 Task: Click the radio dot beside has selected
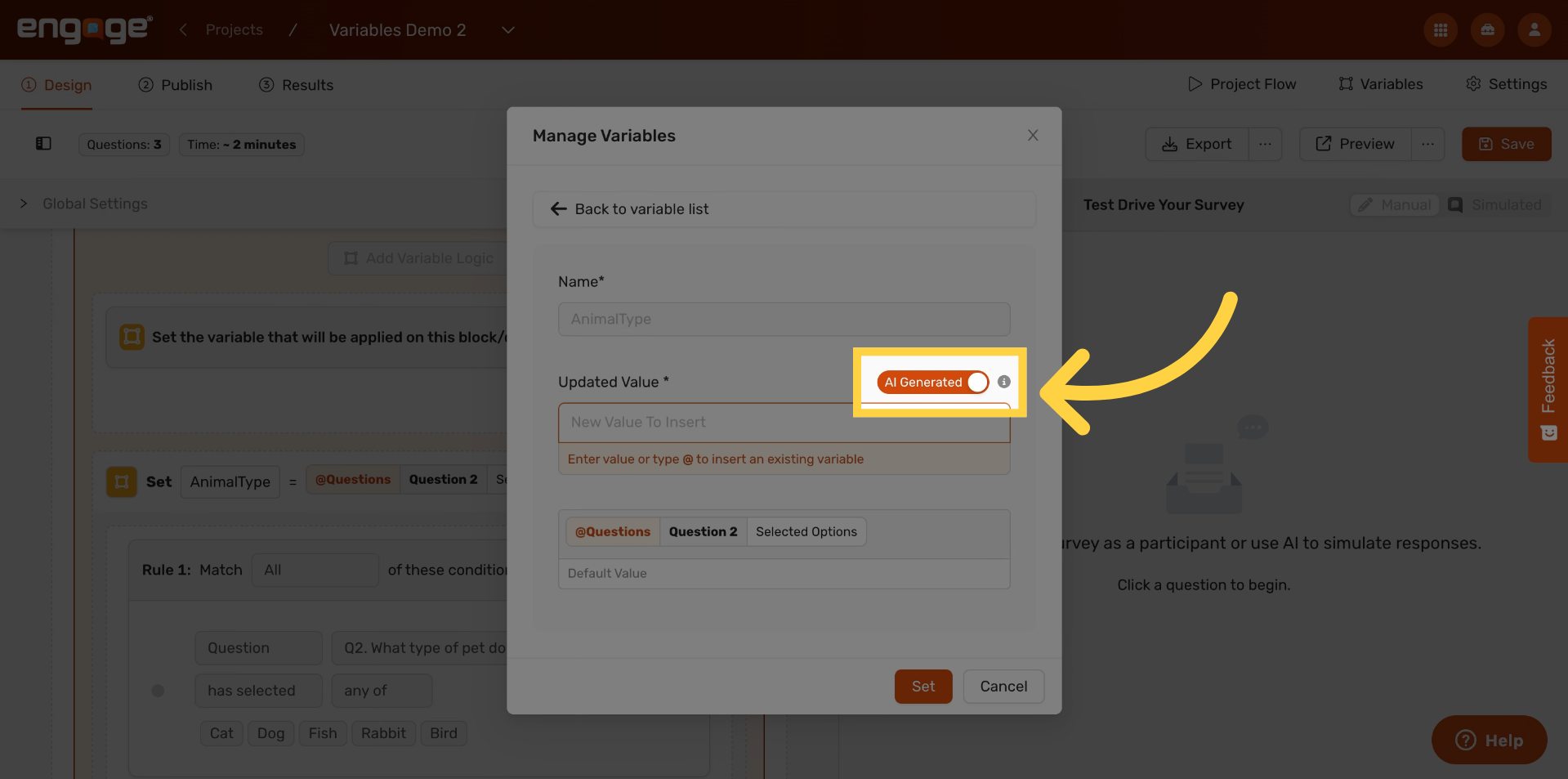(x=158, y=691)
